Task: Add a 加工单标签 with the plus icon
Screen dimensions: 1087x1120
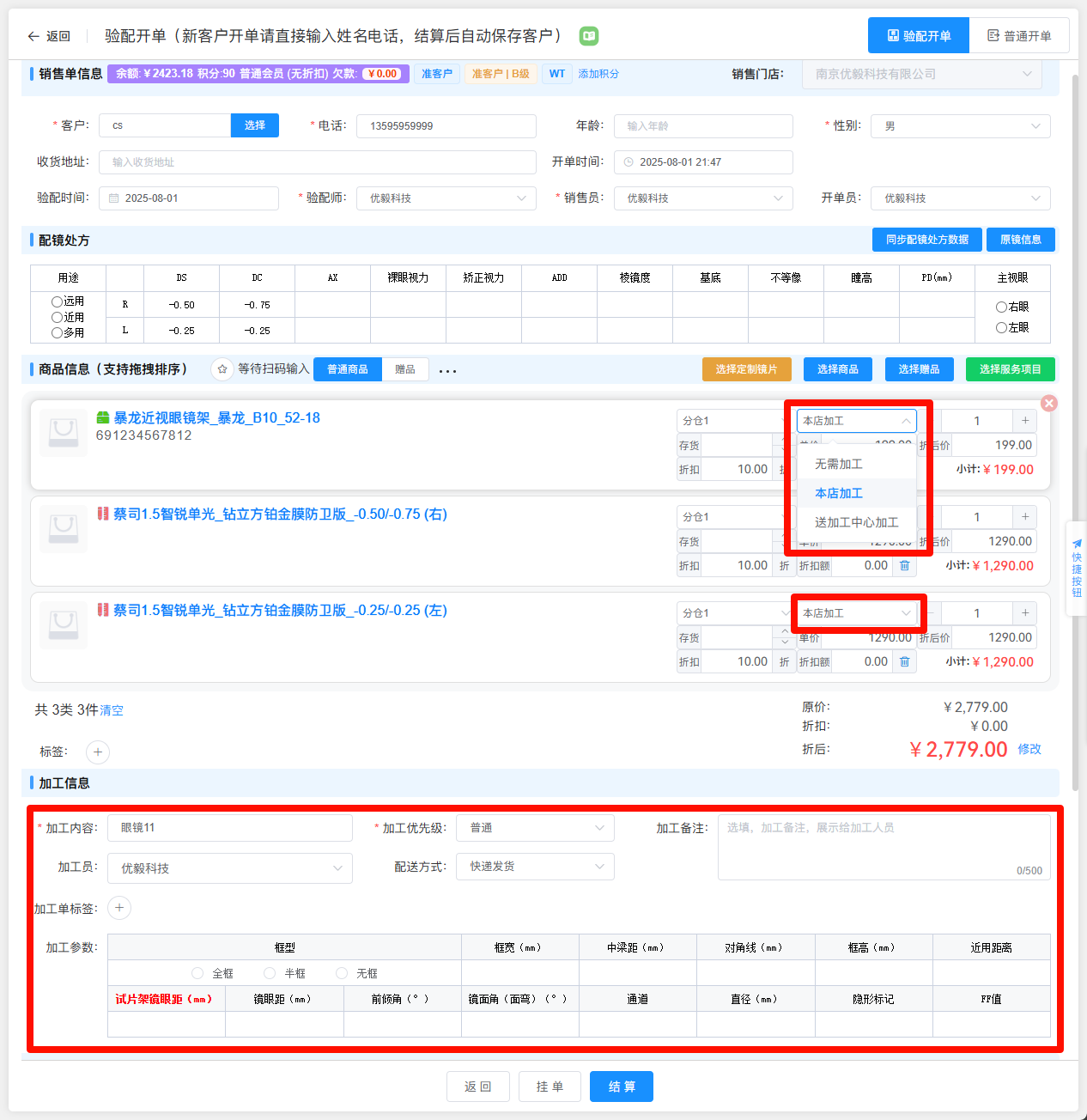Action: 119,908
